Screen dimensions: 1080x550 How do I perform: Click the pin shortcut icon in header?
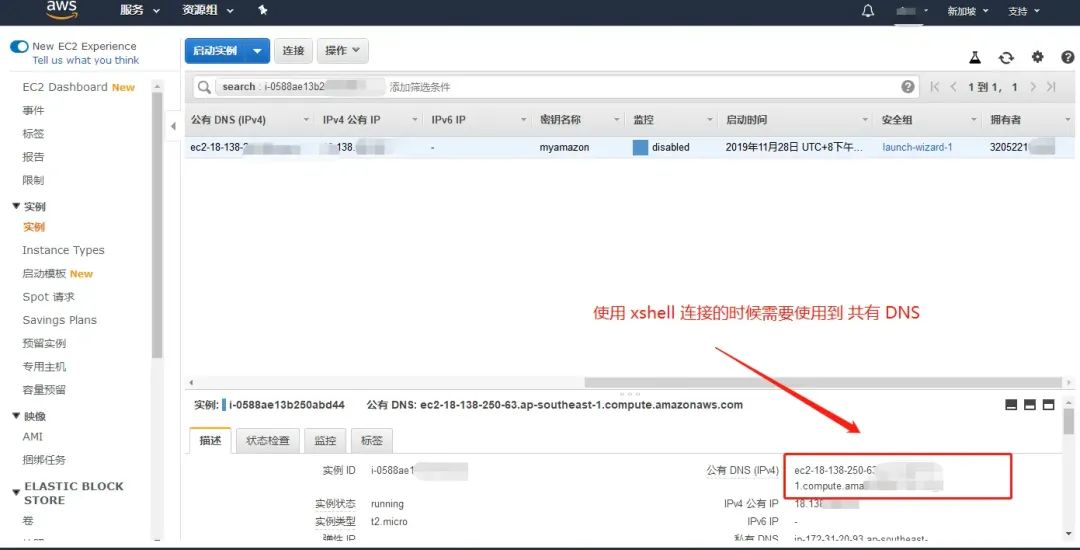(x=262, y=10)
